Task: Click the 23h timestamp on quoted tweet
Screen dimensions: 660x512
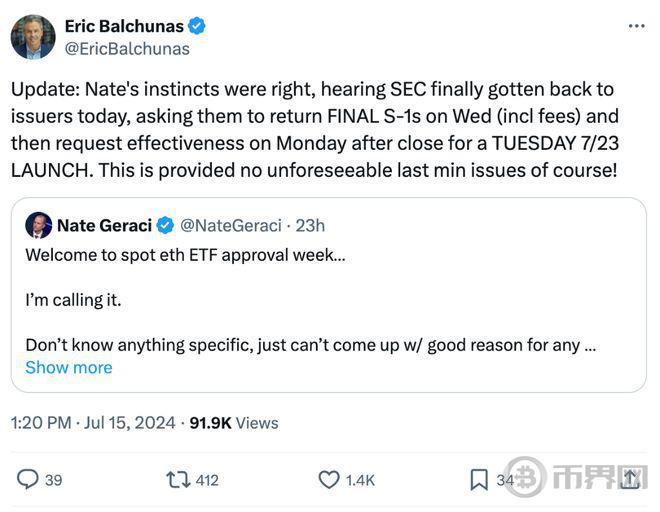Action: click(310, 226)
